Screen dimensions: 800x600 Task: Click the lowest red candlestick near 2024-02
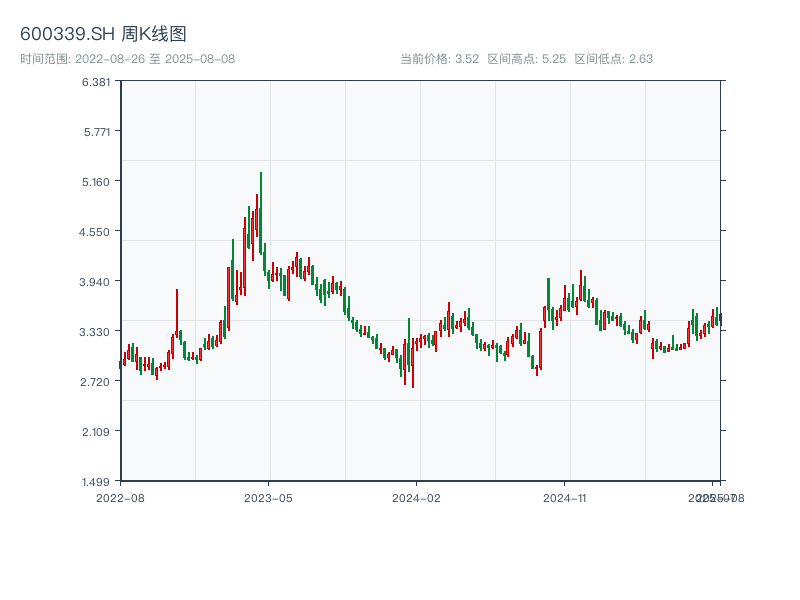tap(413, 363)
